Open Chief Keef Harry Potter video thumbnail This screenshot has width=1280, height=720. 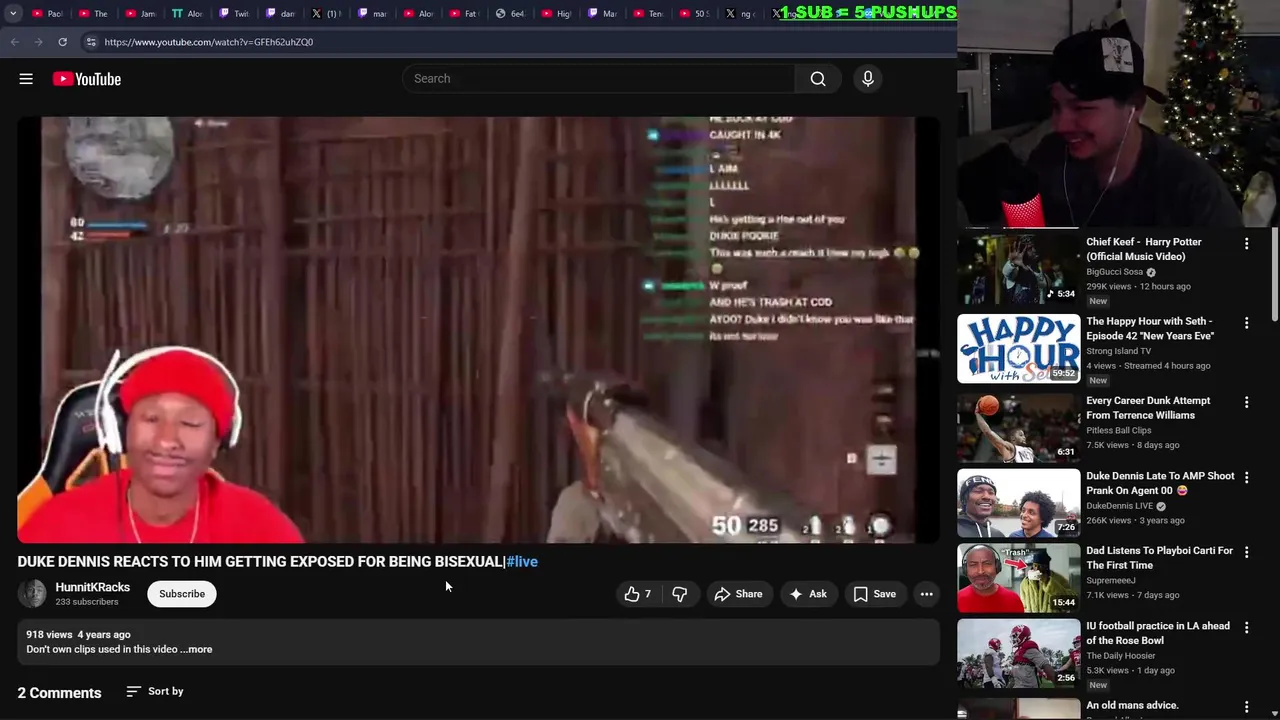coord(1018,270)
